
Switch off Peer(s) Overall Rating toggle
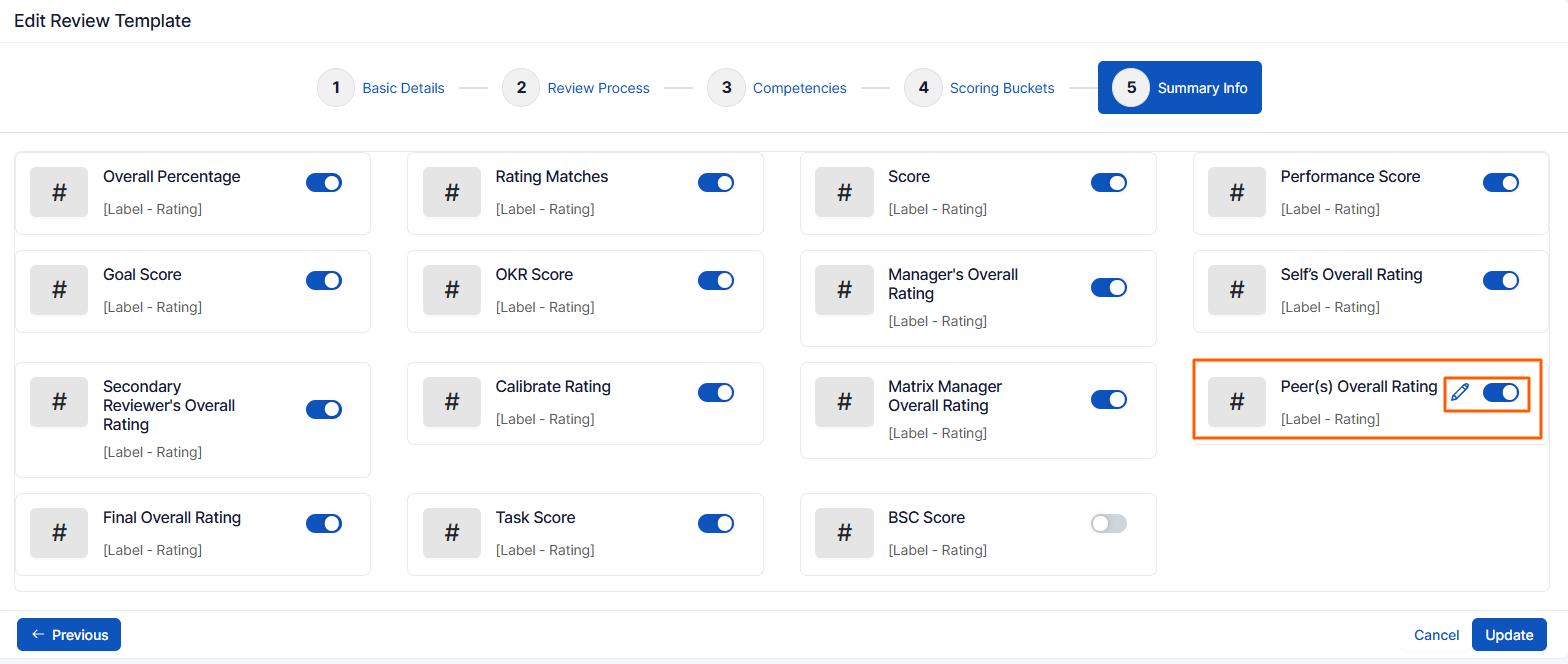click(x=1500, y=393)
